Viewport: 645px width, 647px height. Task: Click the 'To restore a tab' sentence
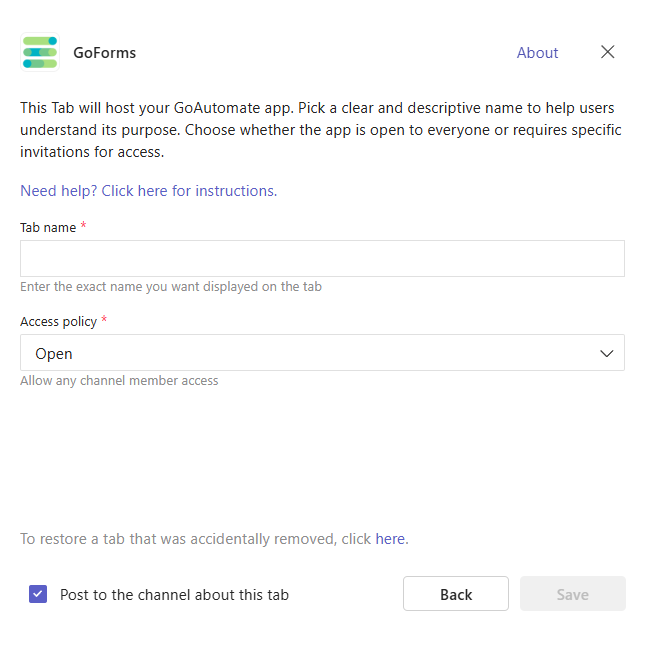[195, 539]
